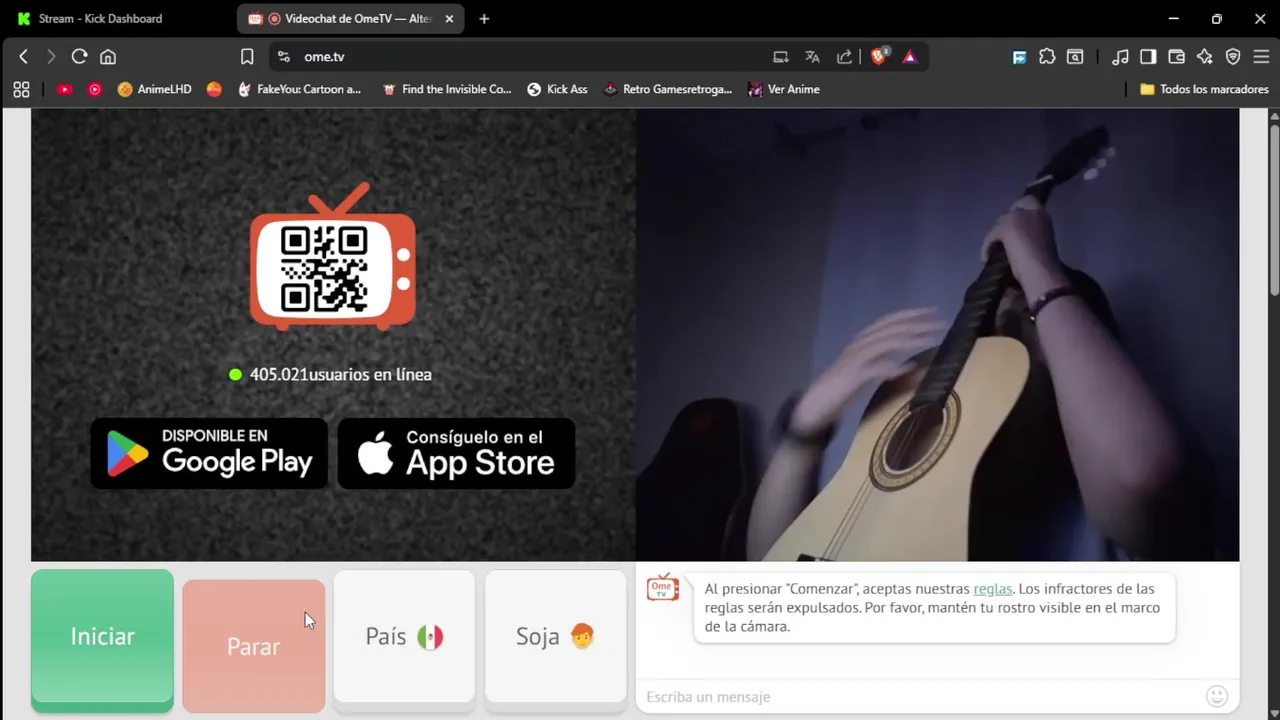Reload the ome.tv page
This screenshot has height=720, width=1280.
(79, 57)
